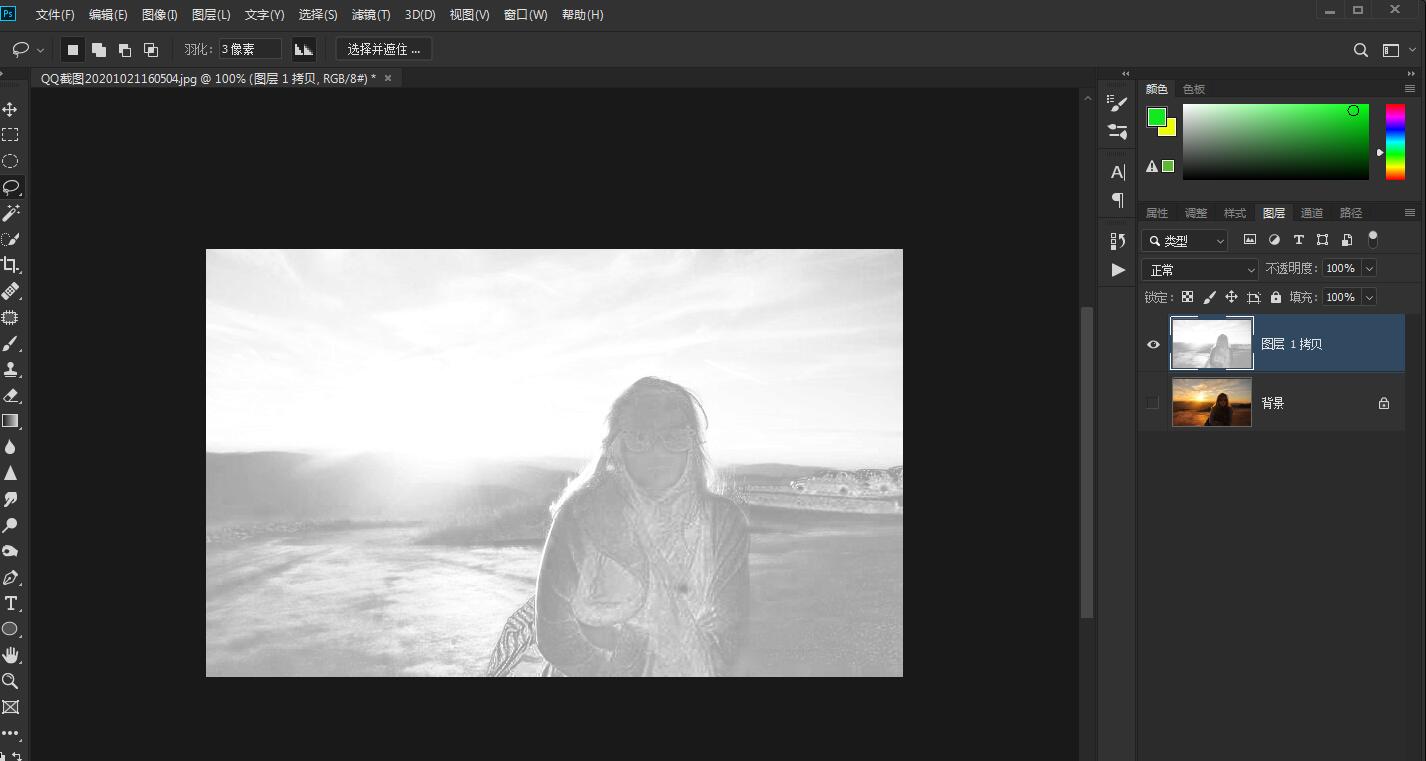The height and width of the screenshot is (761, 1426).
Task: Select the Pen tool
Action: pyautogui.click(x=10, y=578)
